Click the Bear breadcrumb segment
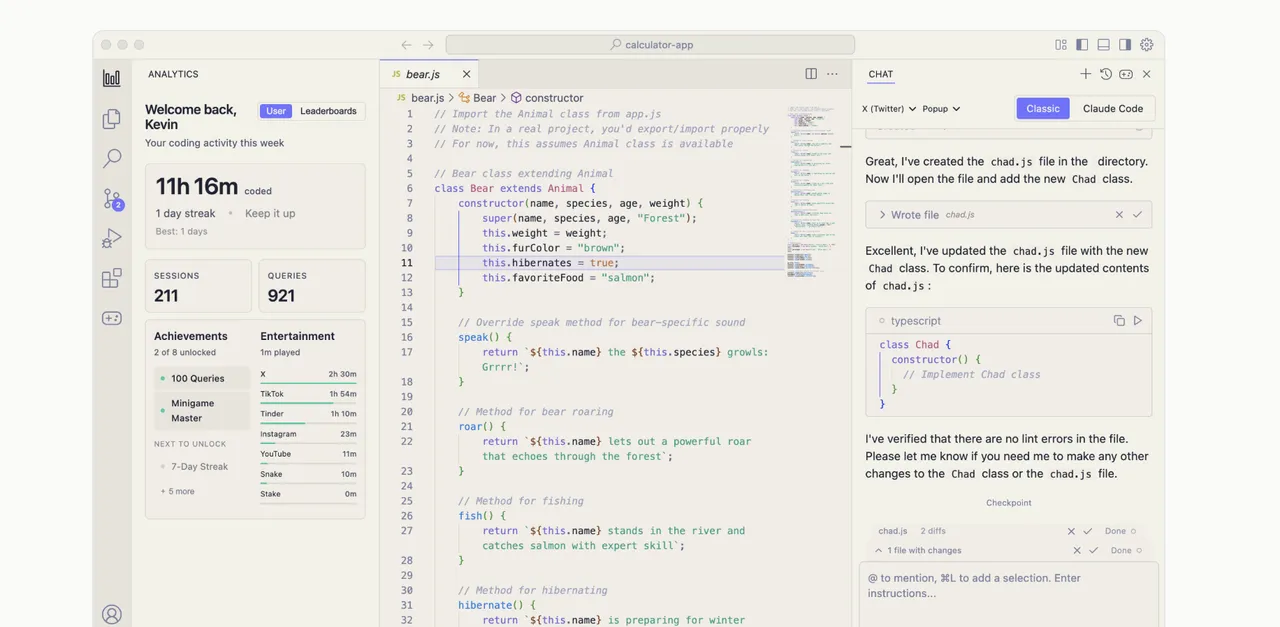1280x627 pixels. point(478,98)
